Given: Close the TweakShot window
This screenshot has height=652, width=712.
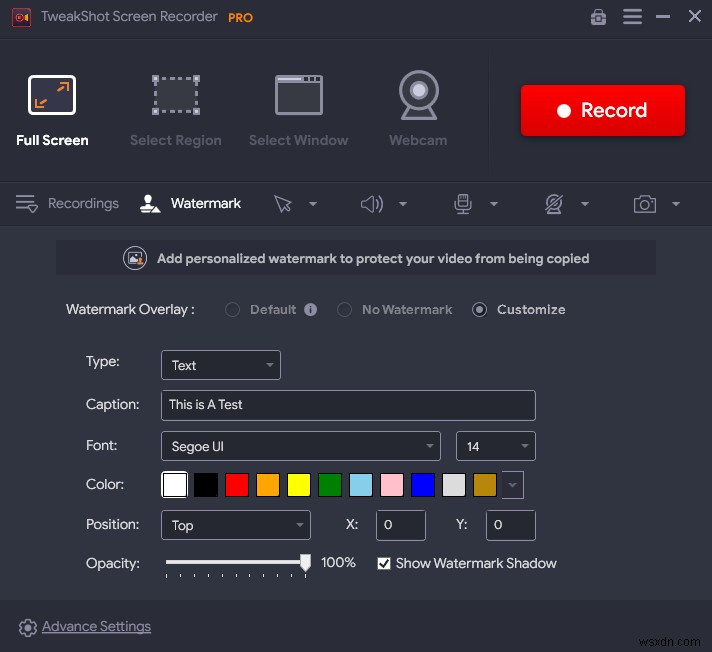Looking at the screenshot, I should click(x=694, y=16).
